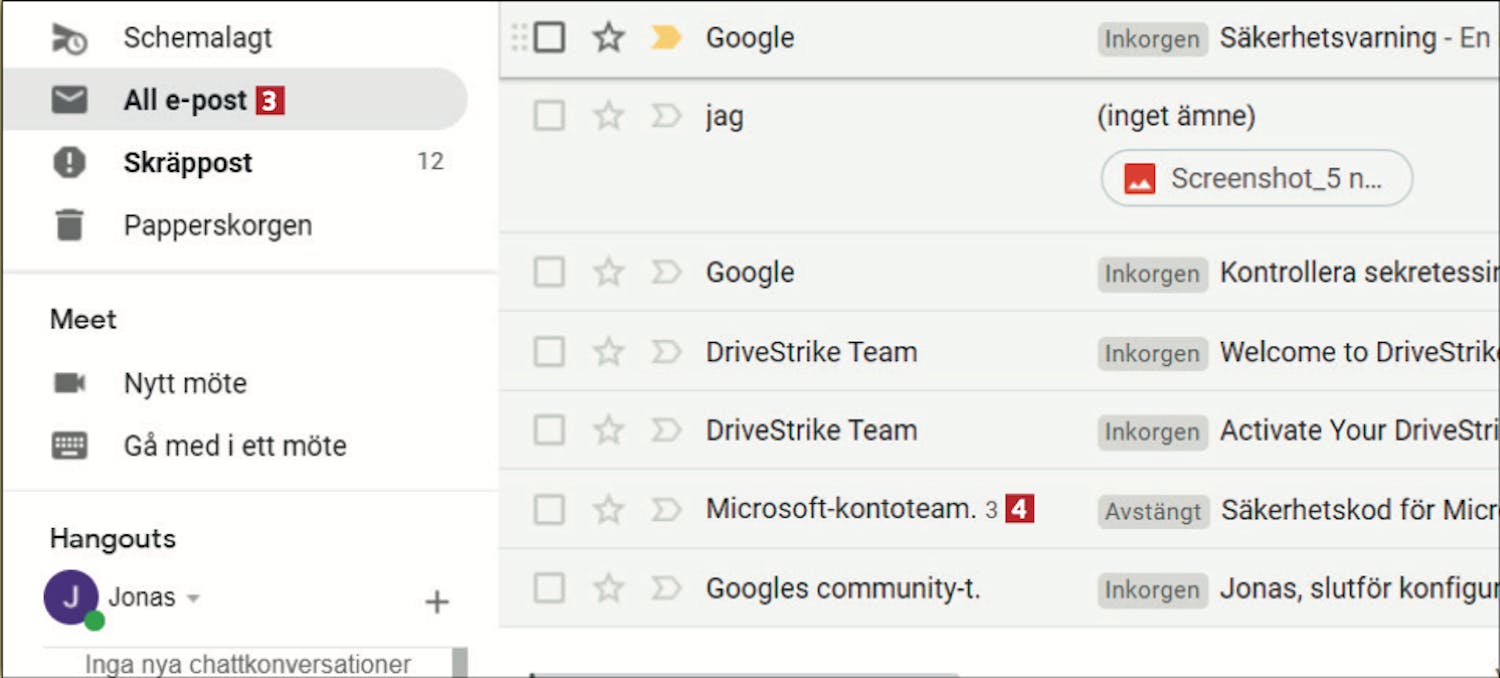Click sender name jag
This screenshot has height=678, width=1500.
(724, 118)
